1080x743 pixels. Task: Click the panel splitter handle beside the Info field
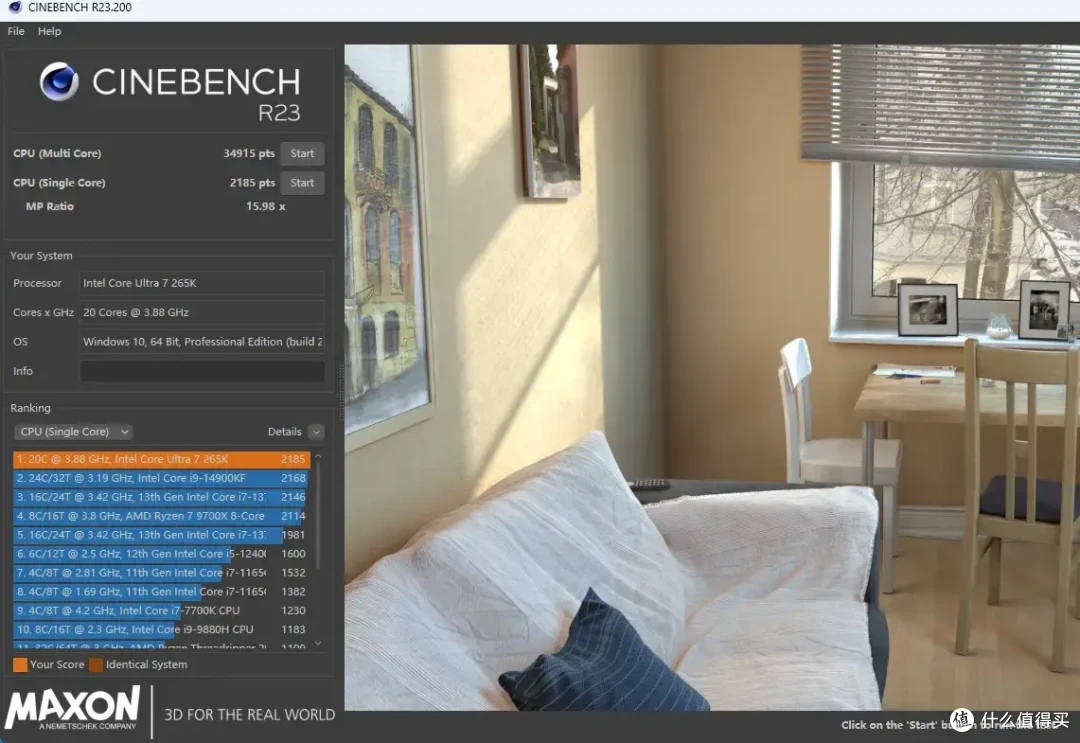click(x=341, y=393)
